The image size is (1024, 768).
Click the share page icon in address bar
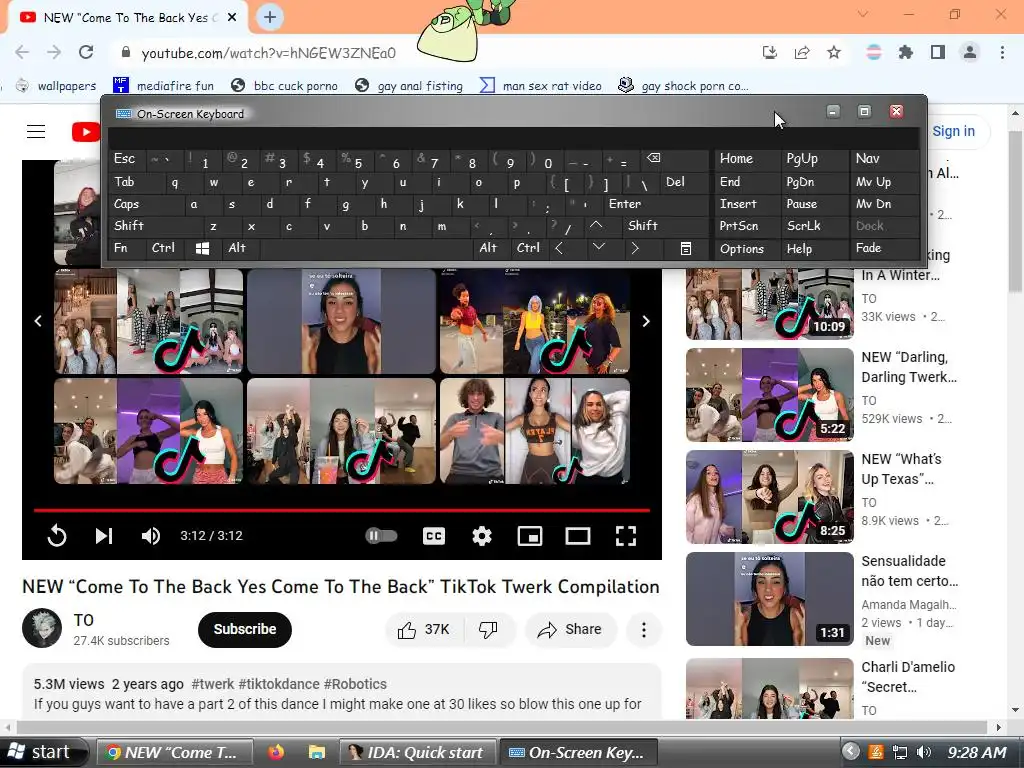pyautogui.click(x=802, y=52)
